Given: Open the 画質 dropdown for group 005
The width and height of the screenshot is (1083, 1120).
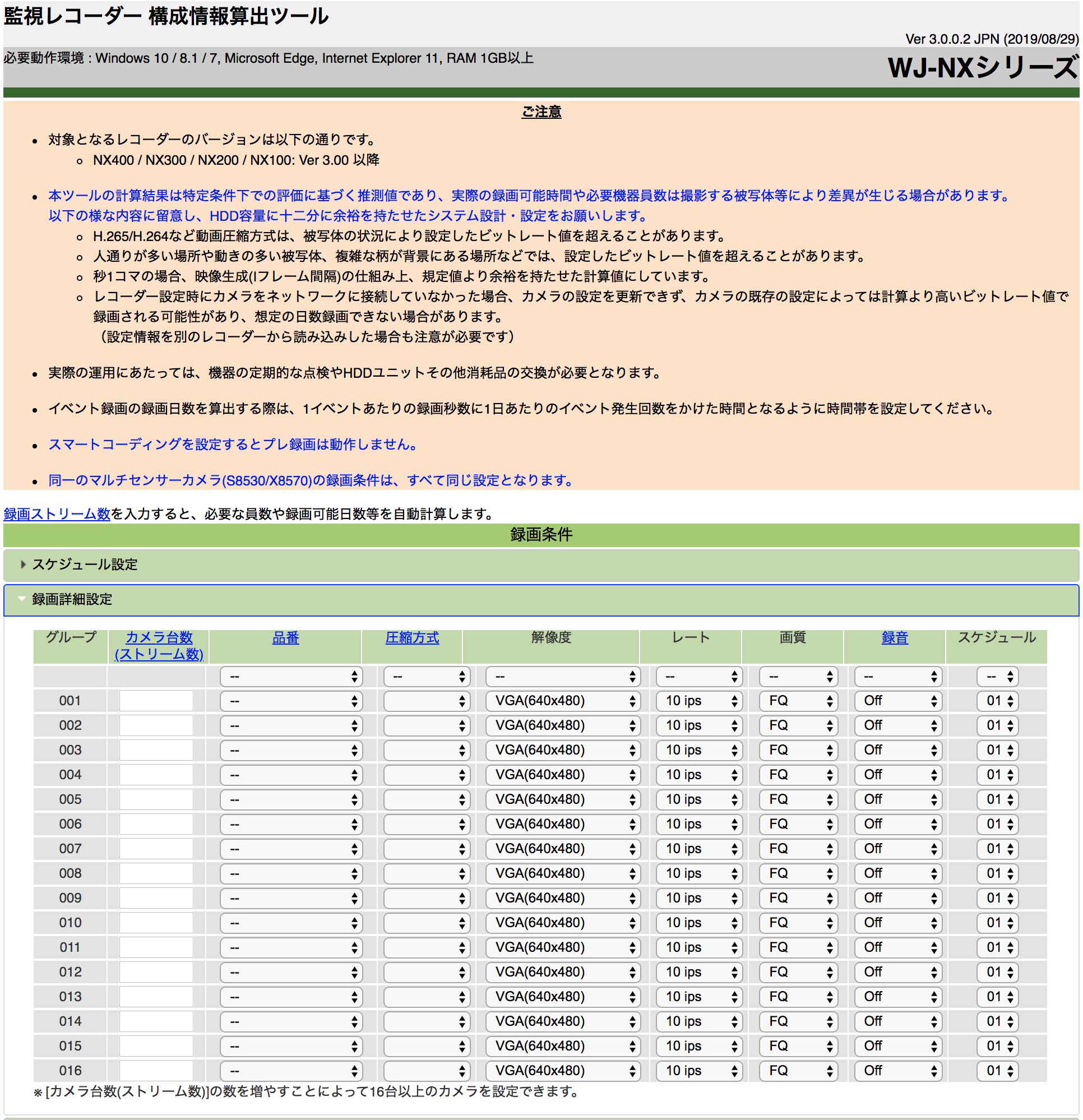Looking at the screenshot, I should point(798,799).
